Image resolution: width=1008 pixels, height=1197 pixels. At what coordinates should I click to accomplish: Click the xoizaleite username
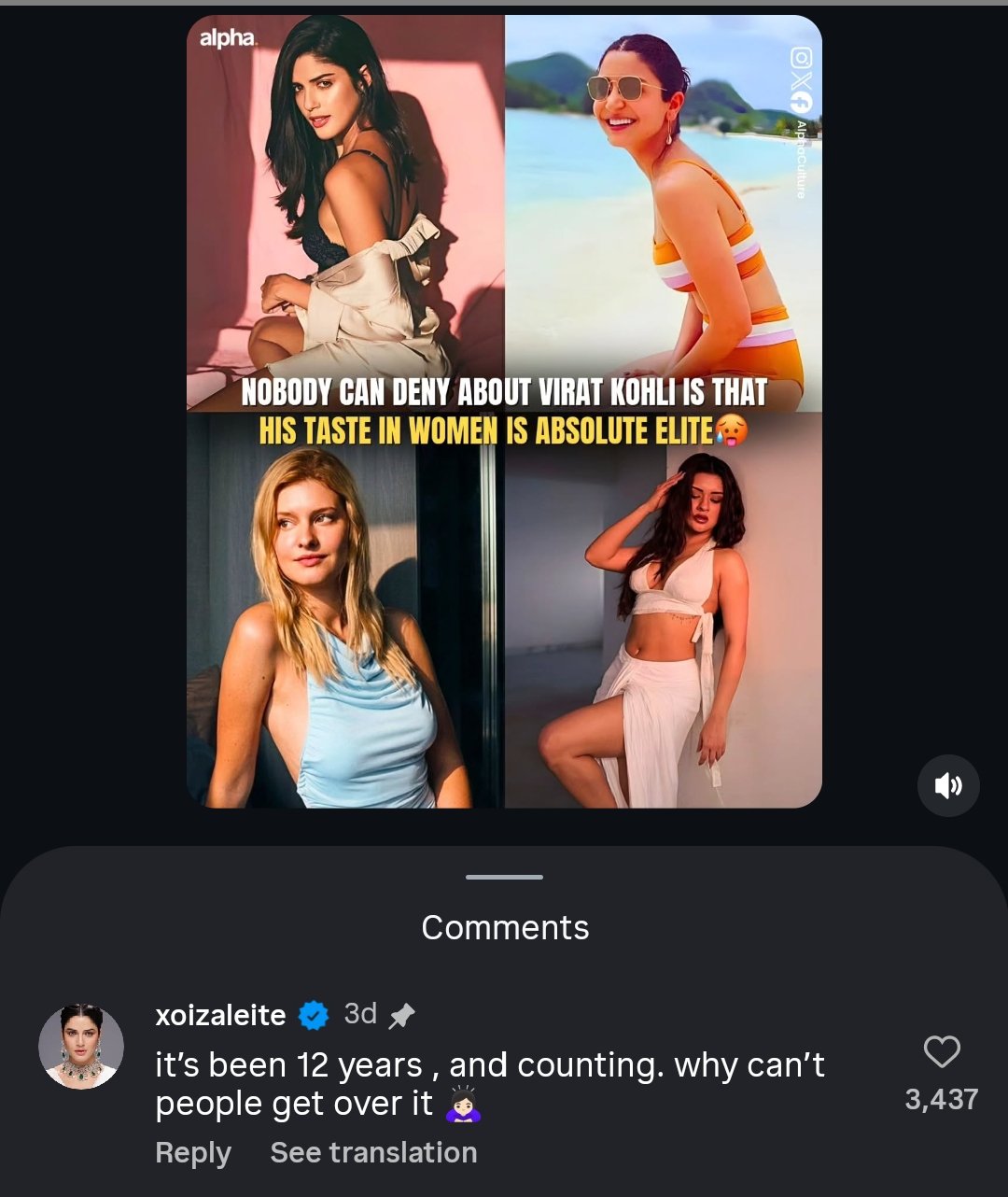click(220, 1015)
